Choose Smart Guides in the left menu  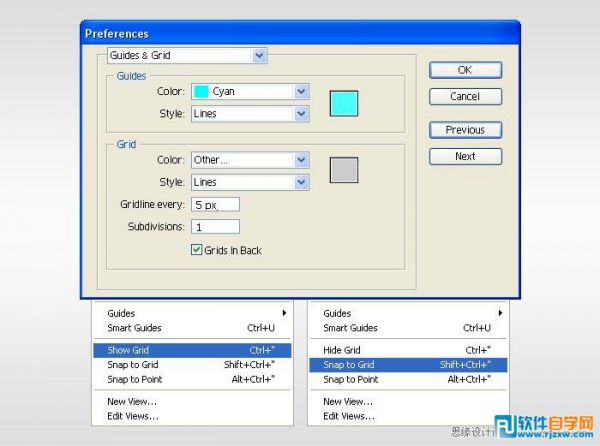192,328
